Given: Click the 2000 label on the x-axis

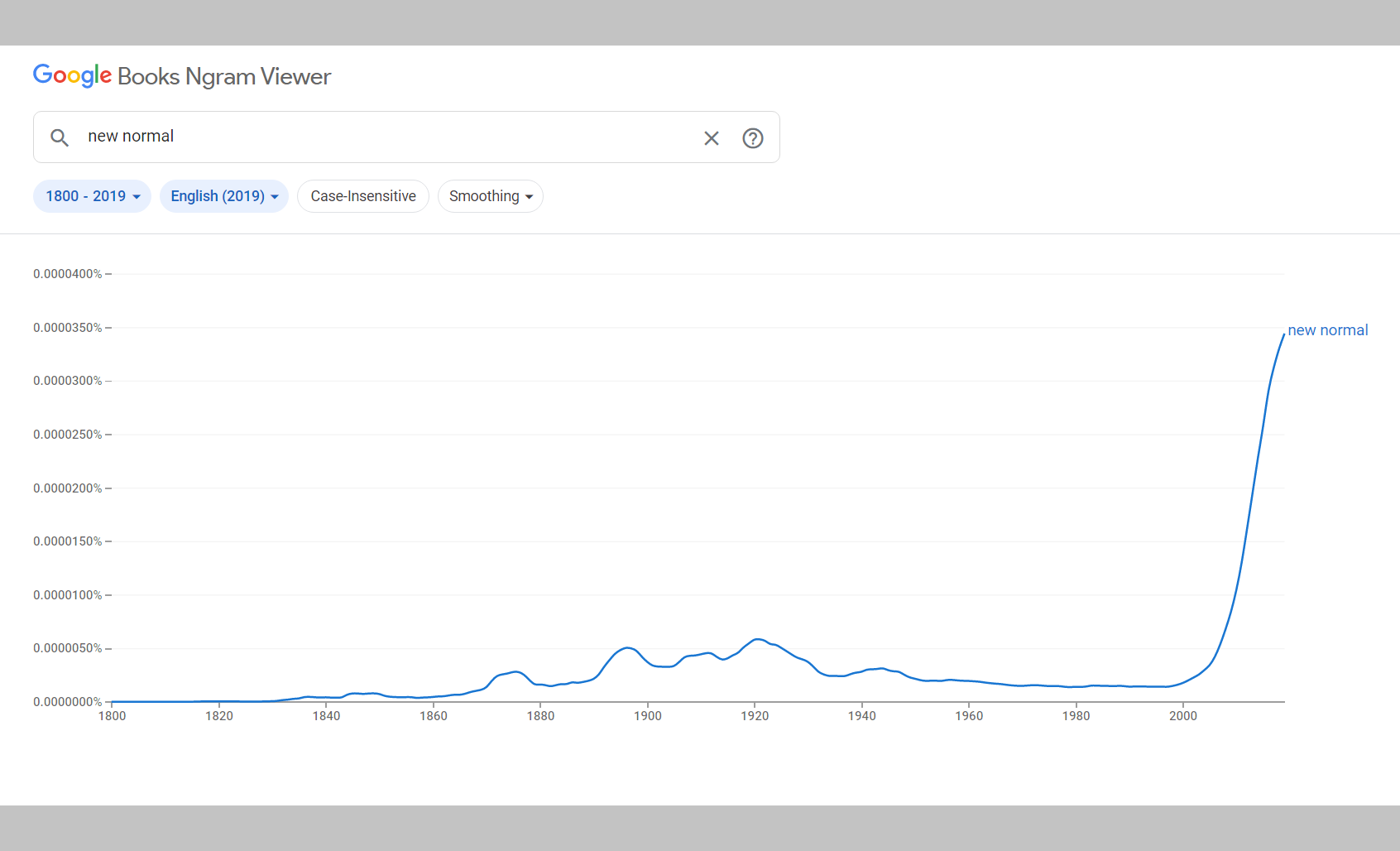Looking at the screenshot, I should (1182, 716).
